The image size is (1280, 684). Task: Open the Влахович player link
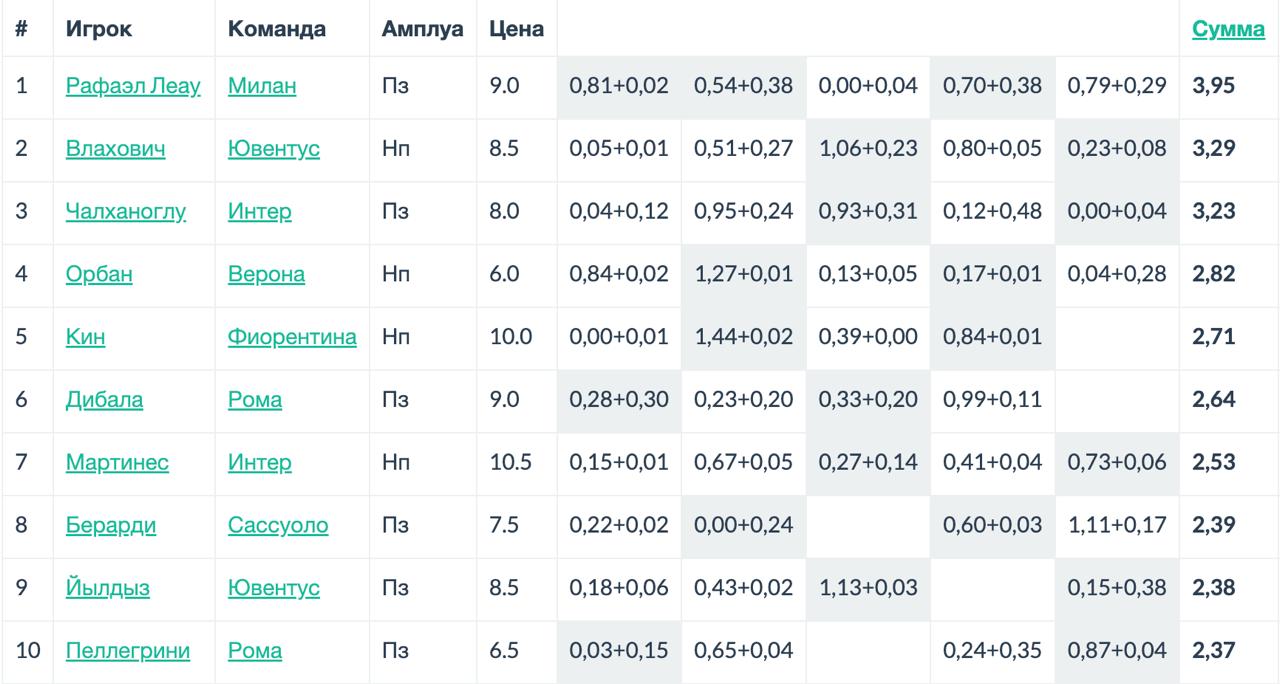115,149
